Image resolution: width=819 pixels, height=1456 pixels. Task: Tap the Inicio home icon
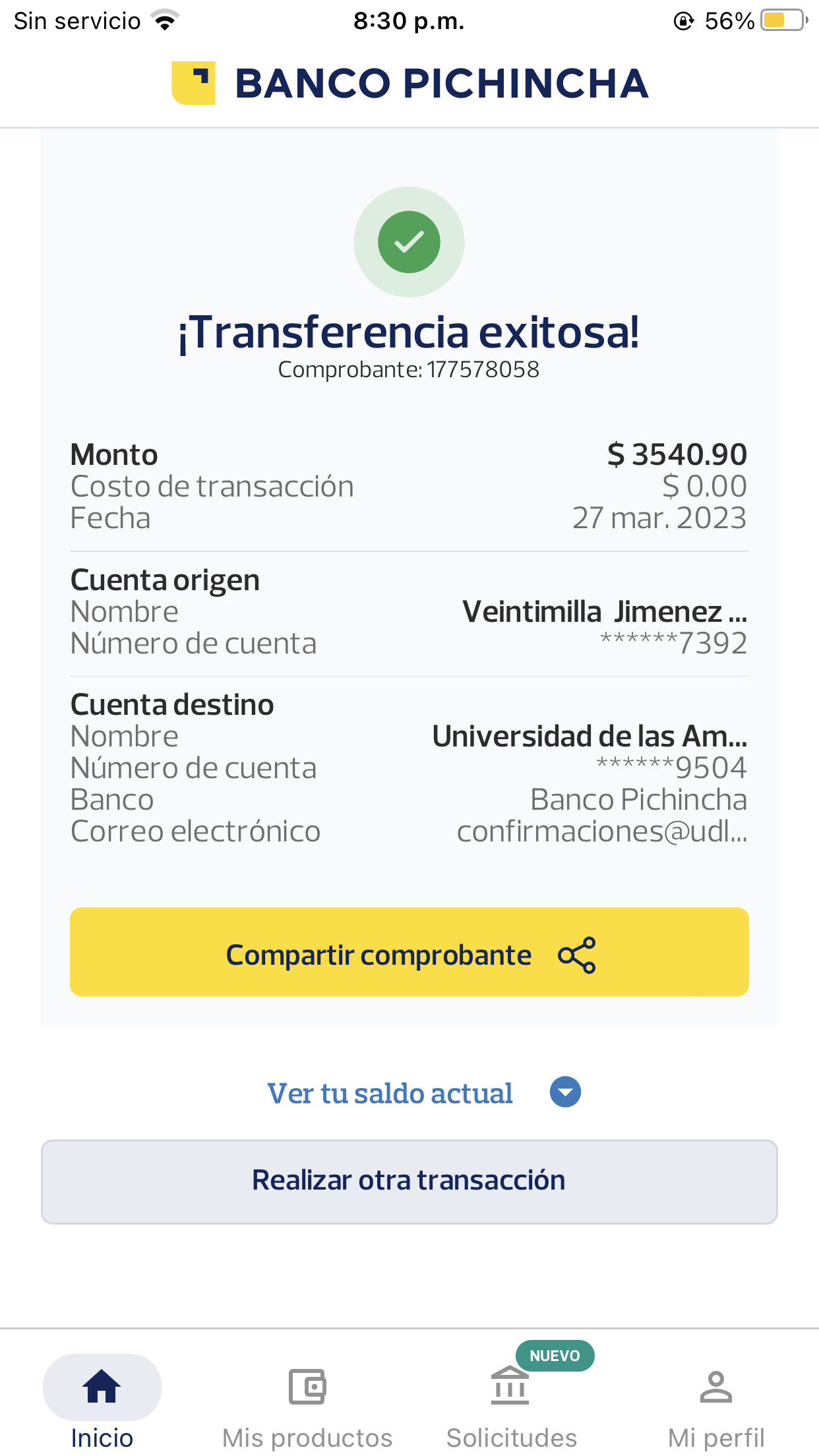click(x=102, y=1386)
